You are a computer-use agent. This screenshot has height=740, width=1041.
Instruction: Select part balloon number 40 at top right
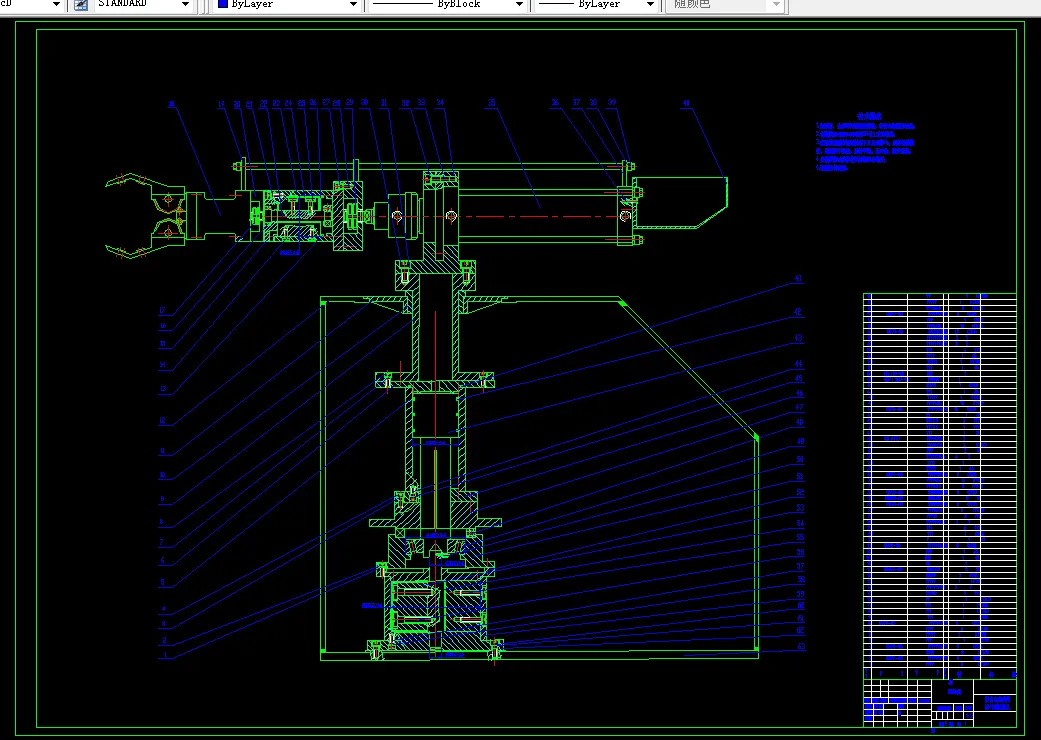point(686,102)
